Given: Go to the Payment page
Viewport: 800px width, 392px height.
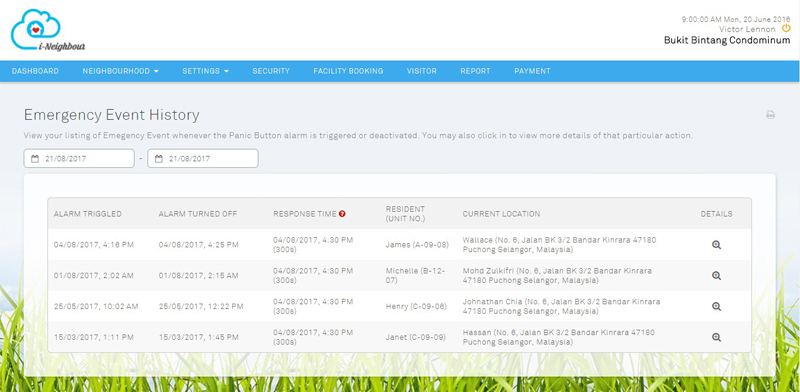Looking at the screenshot, I should coord(532,71).
